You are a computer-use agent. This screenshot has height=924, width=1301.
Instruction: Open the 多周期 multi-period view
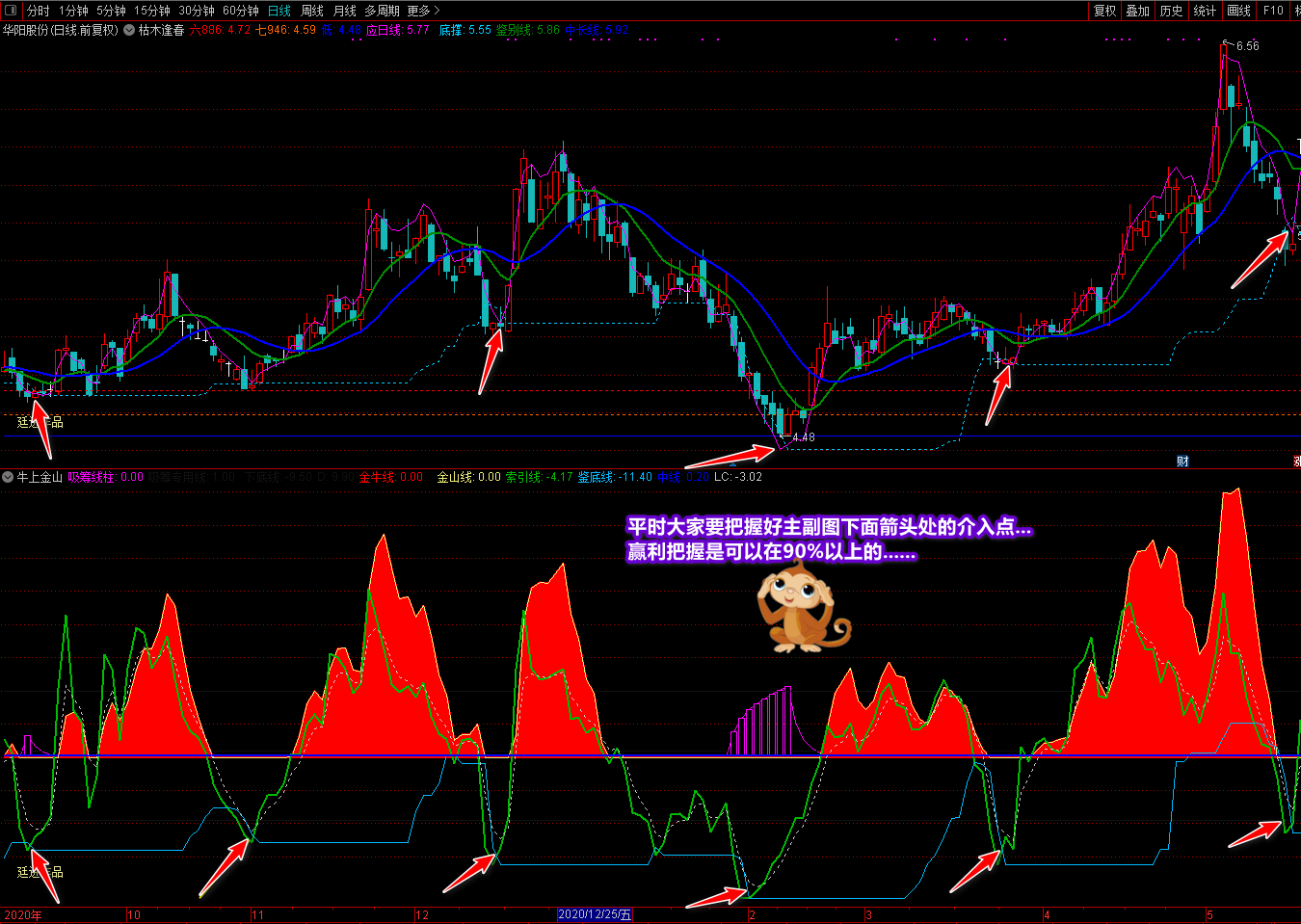tap(382, 11)
